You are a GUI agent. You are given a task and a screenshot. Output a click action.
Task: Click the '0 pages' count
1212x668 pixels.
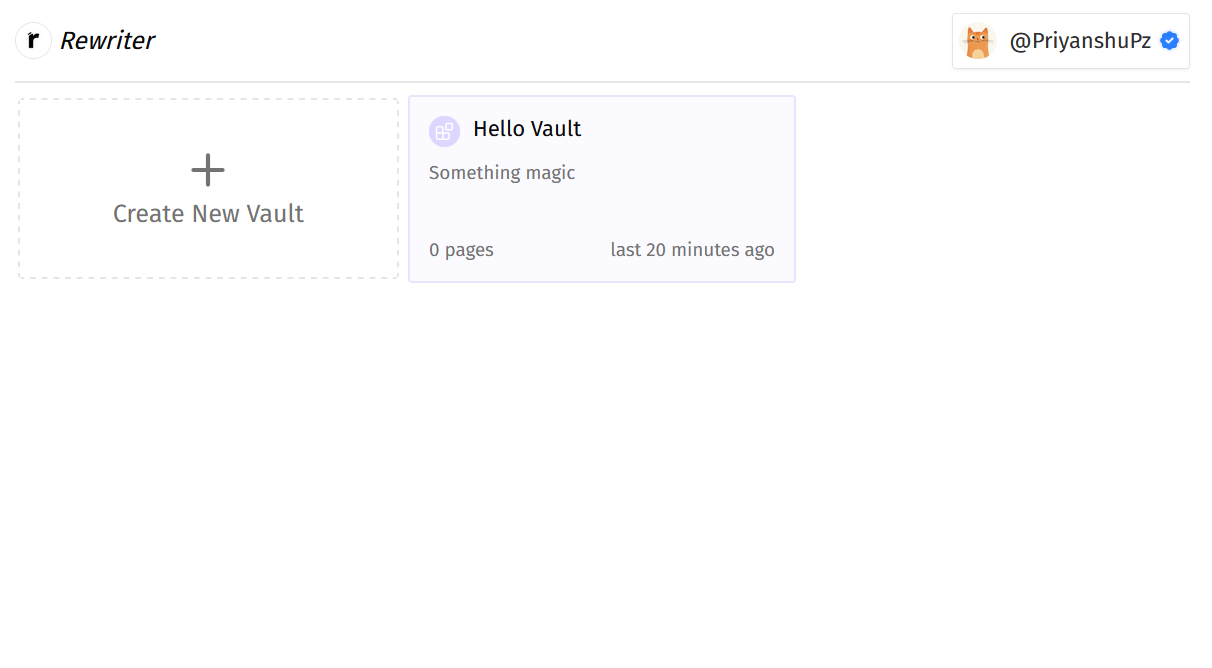pyautogui.click(x=461, y=250)
